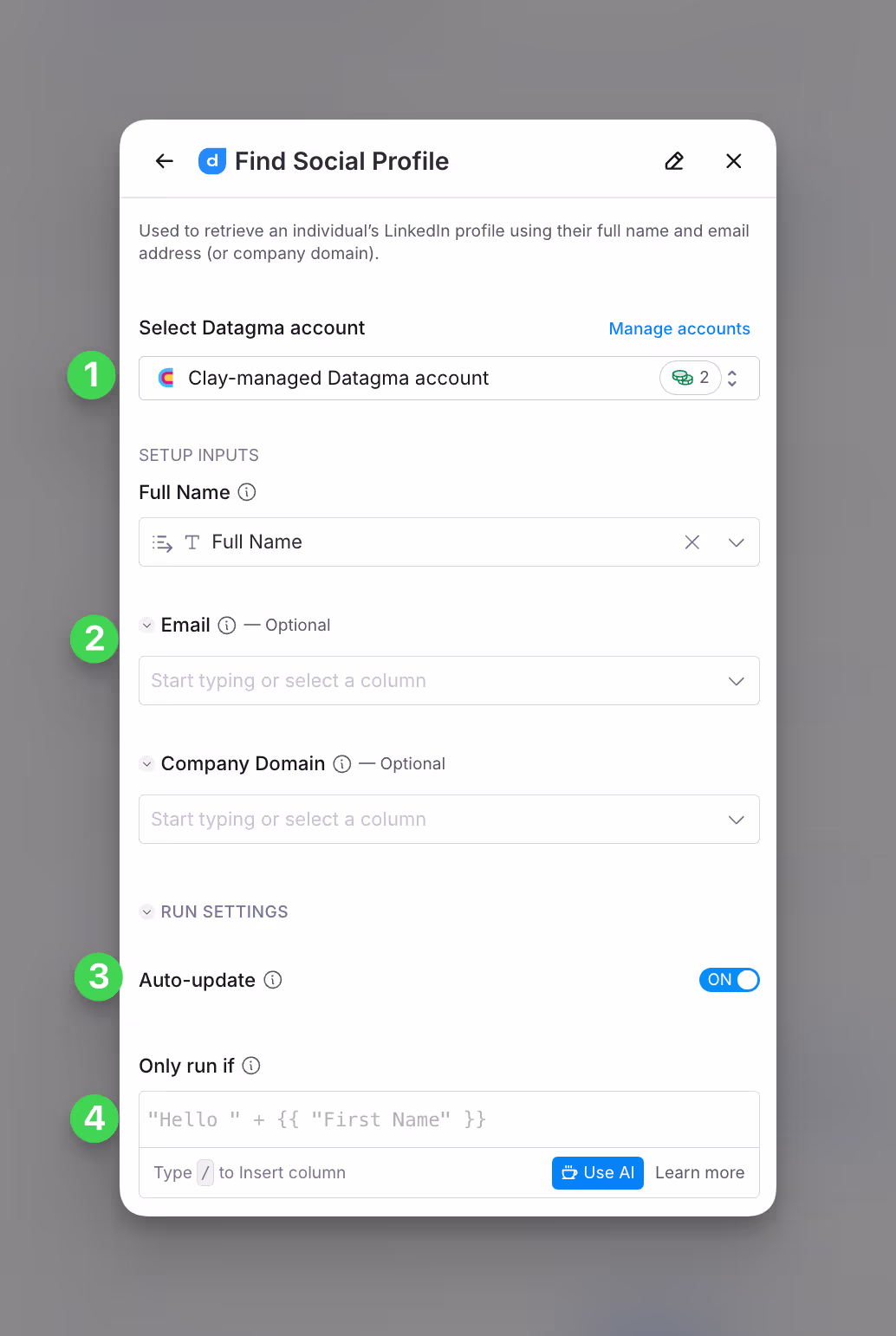Open the Datagma account selector dropdown
This screenshot has height=1336, width=896.
449,378
